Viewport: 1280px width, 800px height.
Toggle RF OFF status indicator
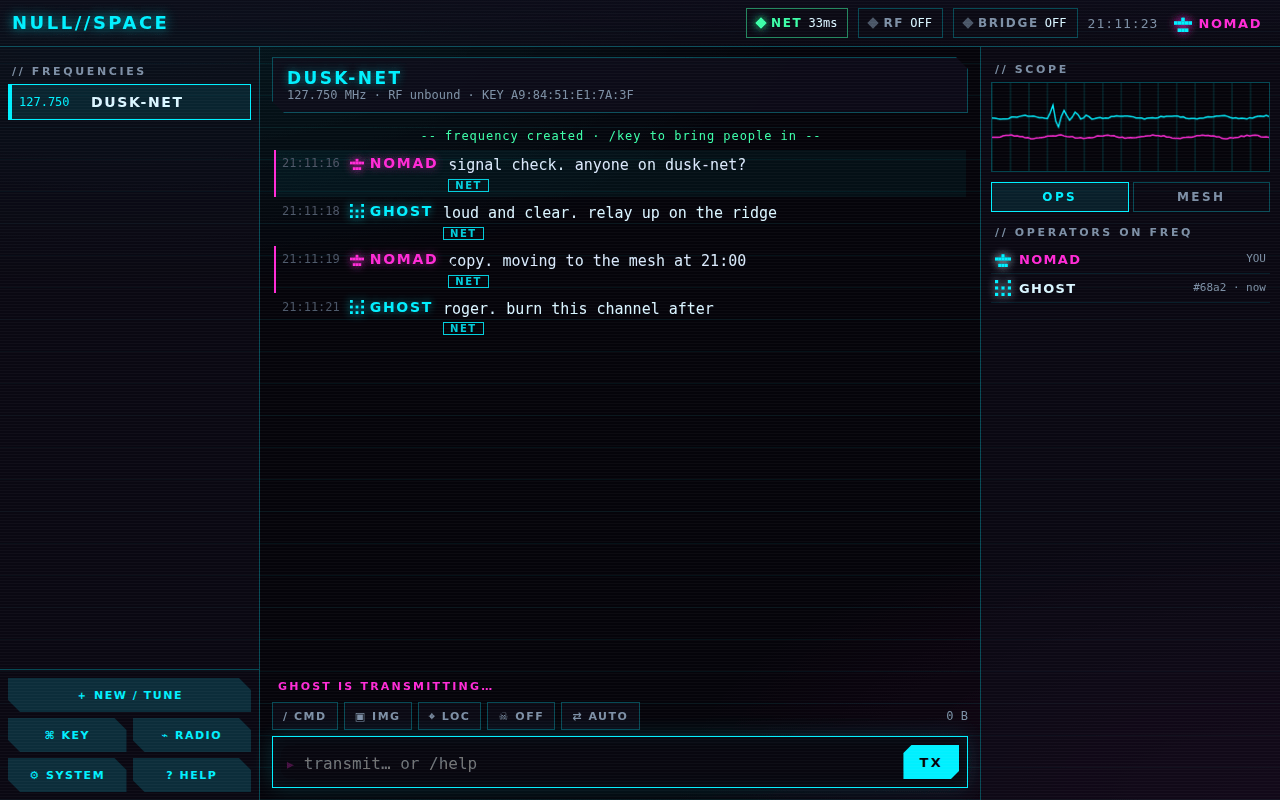click(900, 23)
